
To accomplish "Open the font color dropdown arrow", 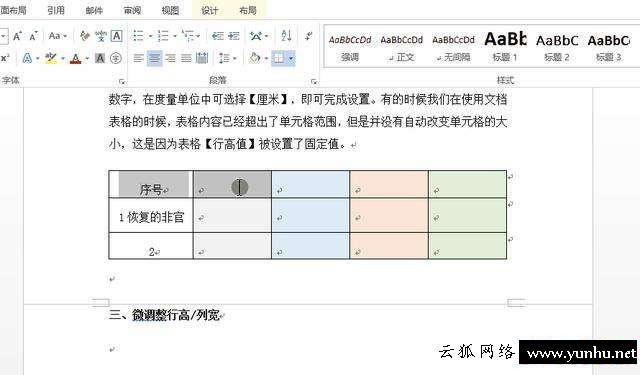I will [x=87, y=58].
